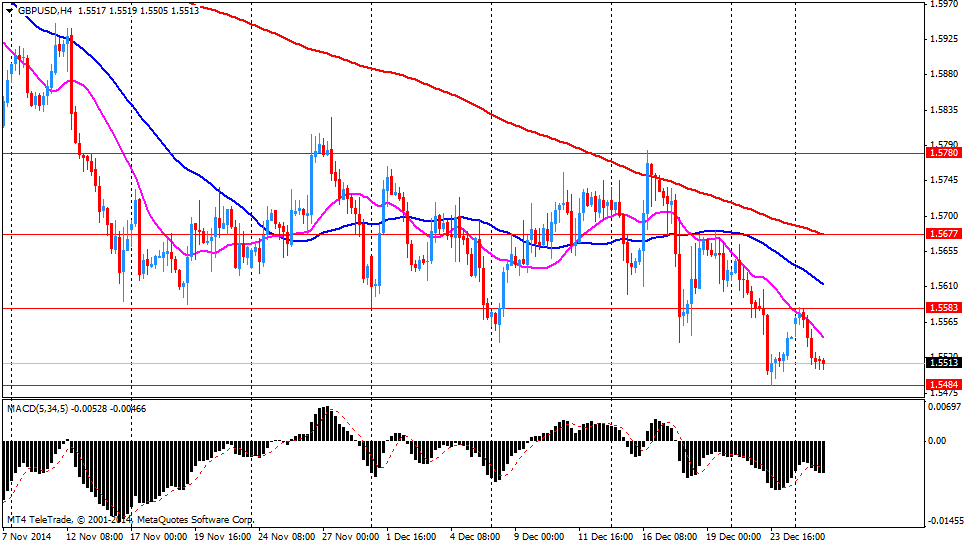Click the 0.00697 MACD scale value
The height and width of the screenshot is (545, 964).
tap(944, 408)
